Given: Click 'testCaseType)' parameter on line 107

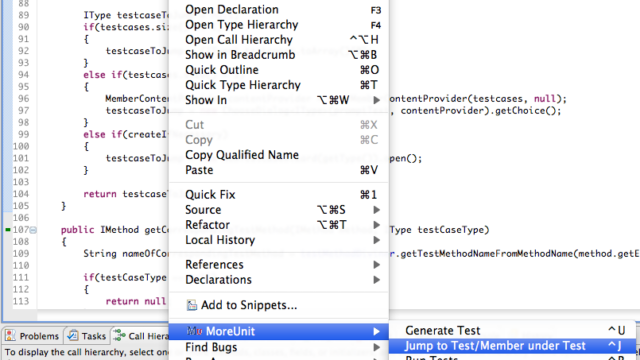Looking at the screenshot, I should coord(453,230).
